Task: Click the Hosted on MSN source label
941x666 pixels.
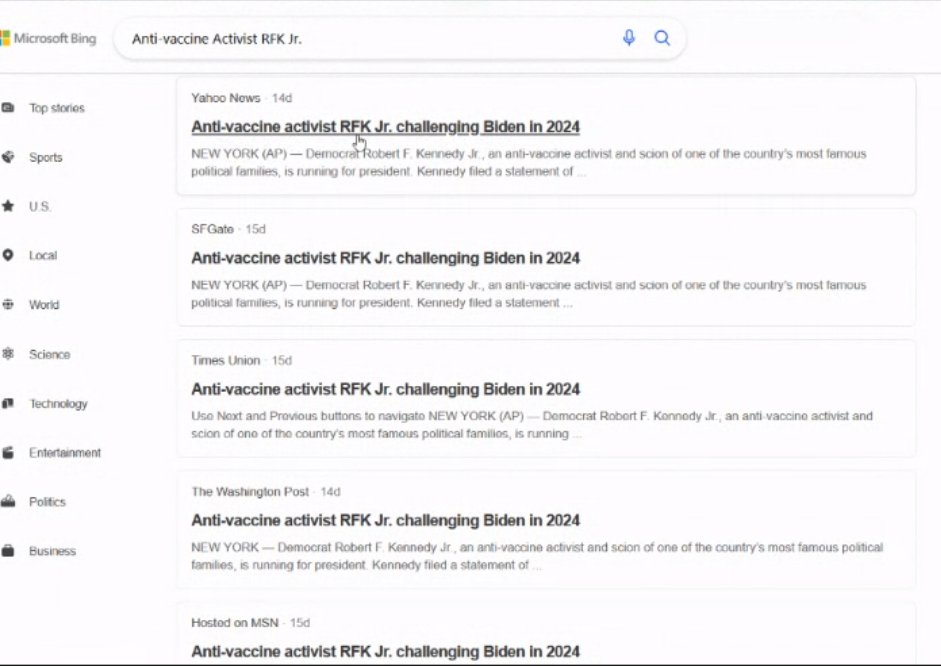Action: [235, 623]
